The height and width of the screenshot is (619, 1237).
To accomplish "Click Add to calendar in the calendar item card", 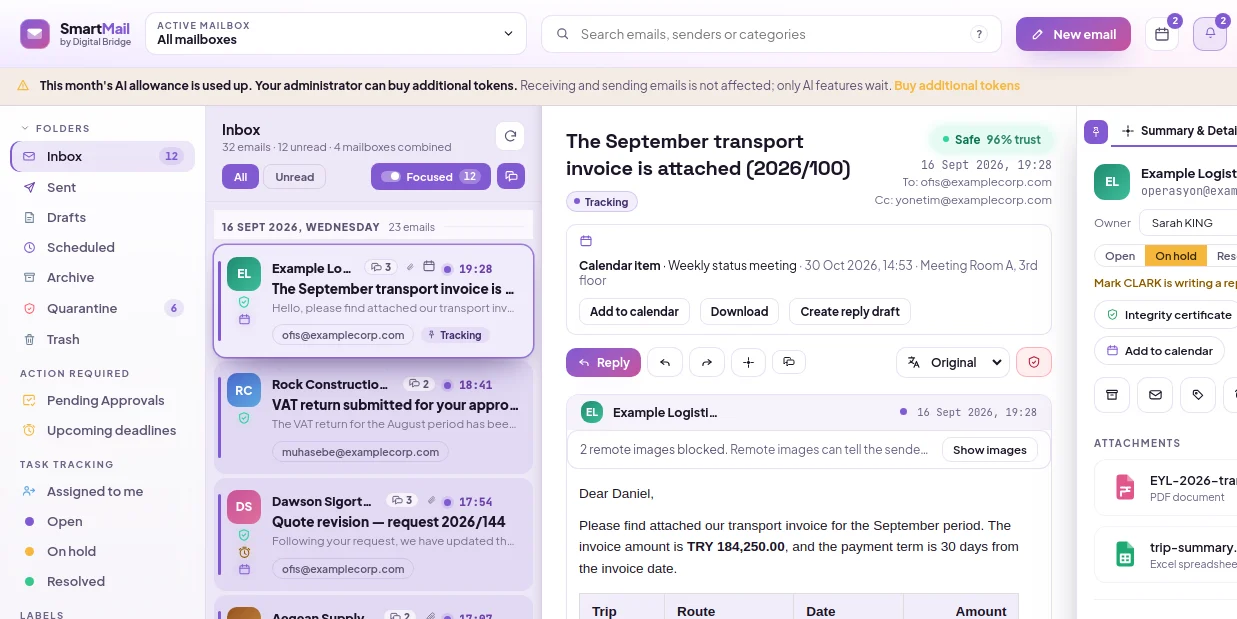I will pyautogui.click(x=634, y=311).
